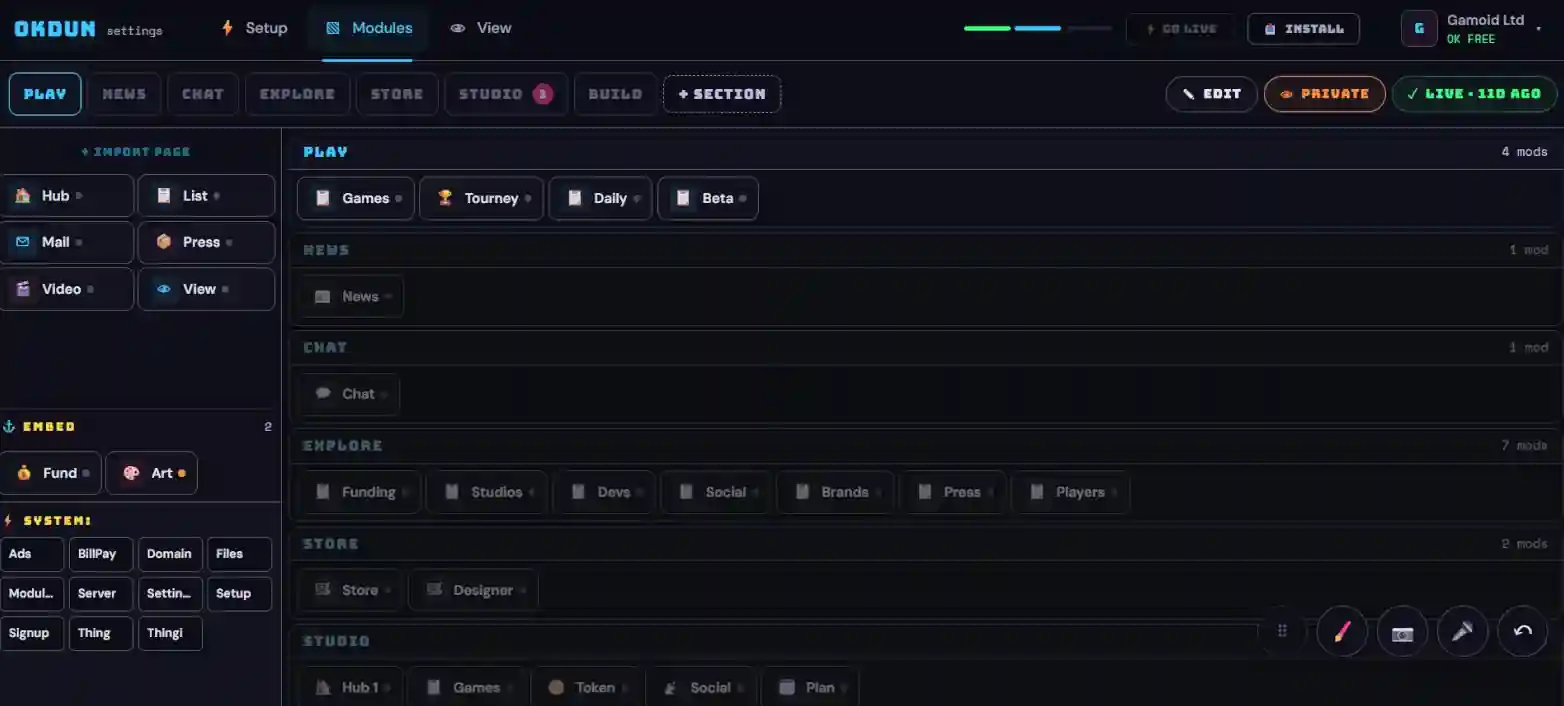Image resolution: width=1564 pixels, height=706 pixels.
Task: Select the paintbrush tool in the floating toolbar
Action: (x=1342, y=631)
